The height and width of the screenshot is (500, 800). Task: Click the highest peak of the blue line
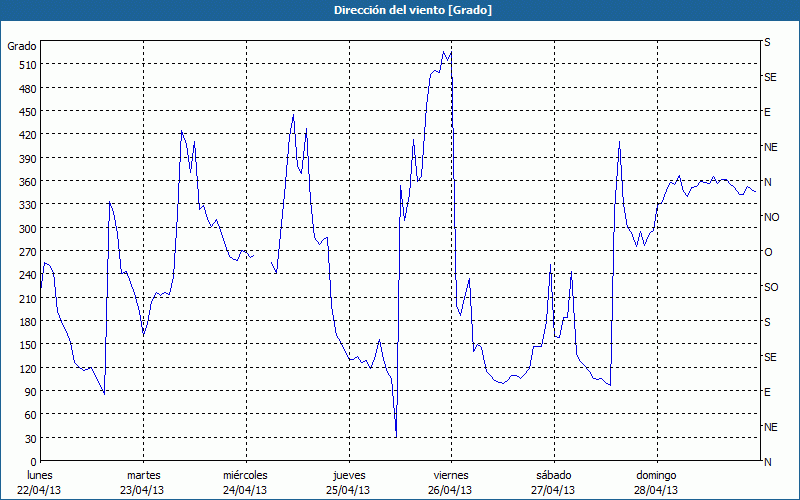point(444,52)
